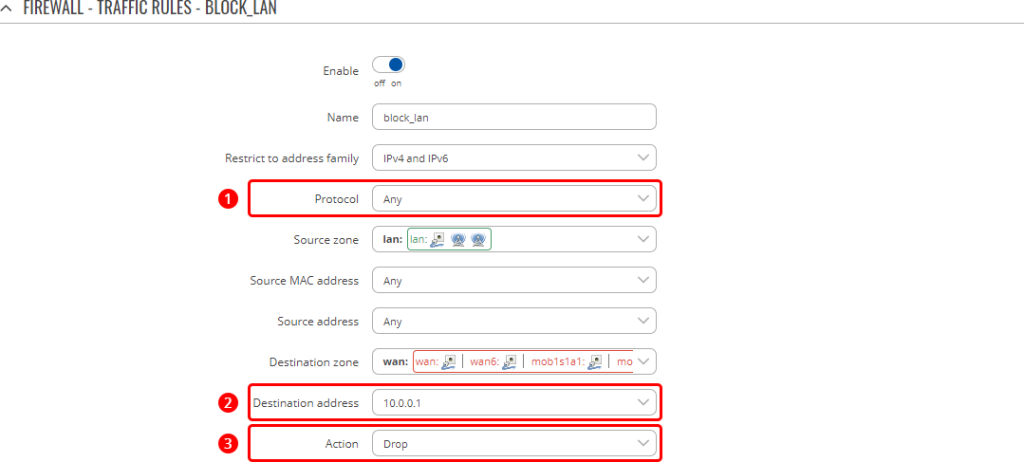The image size is (1024, 462).
Task: Toggle the Enable switch off
Action: click(x=389, y=65)
